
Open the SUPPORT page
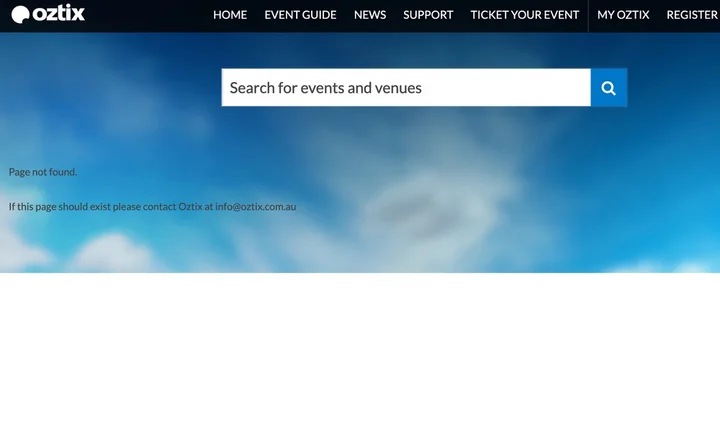point(428,15)
